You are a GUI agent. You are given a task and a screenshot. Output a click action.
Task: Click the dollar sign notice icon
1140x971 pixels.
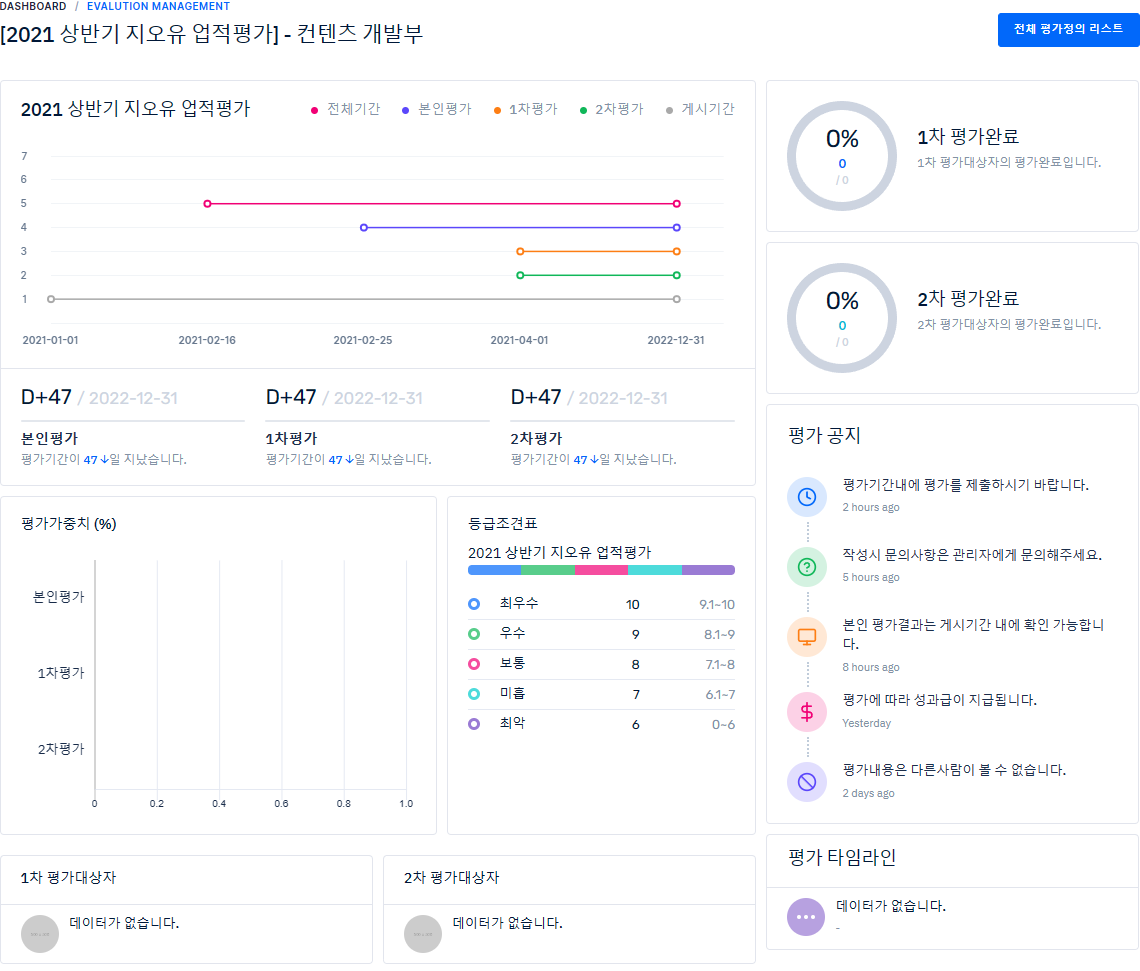coord(807,712)
